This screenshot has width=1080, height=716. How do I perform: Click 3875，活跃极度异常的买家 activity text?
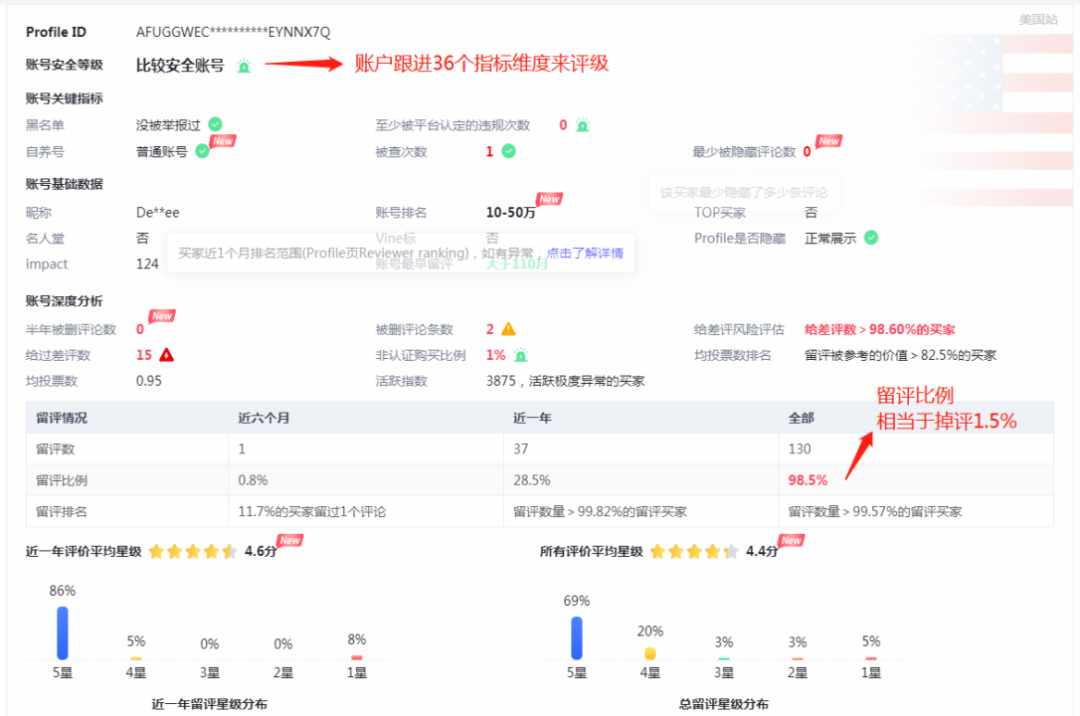click(x=565, y=381)
